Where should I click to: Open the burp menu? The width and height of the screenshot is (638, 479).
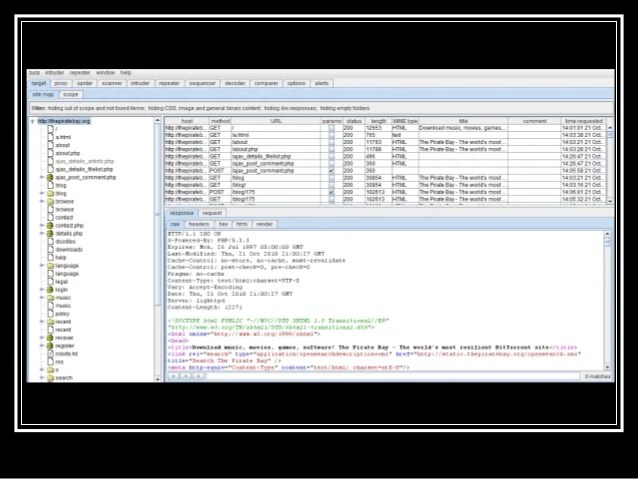[x=34, y=73]
